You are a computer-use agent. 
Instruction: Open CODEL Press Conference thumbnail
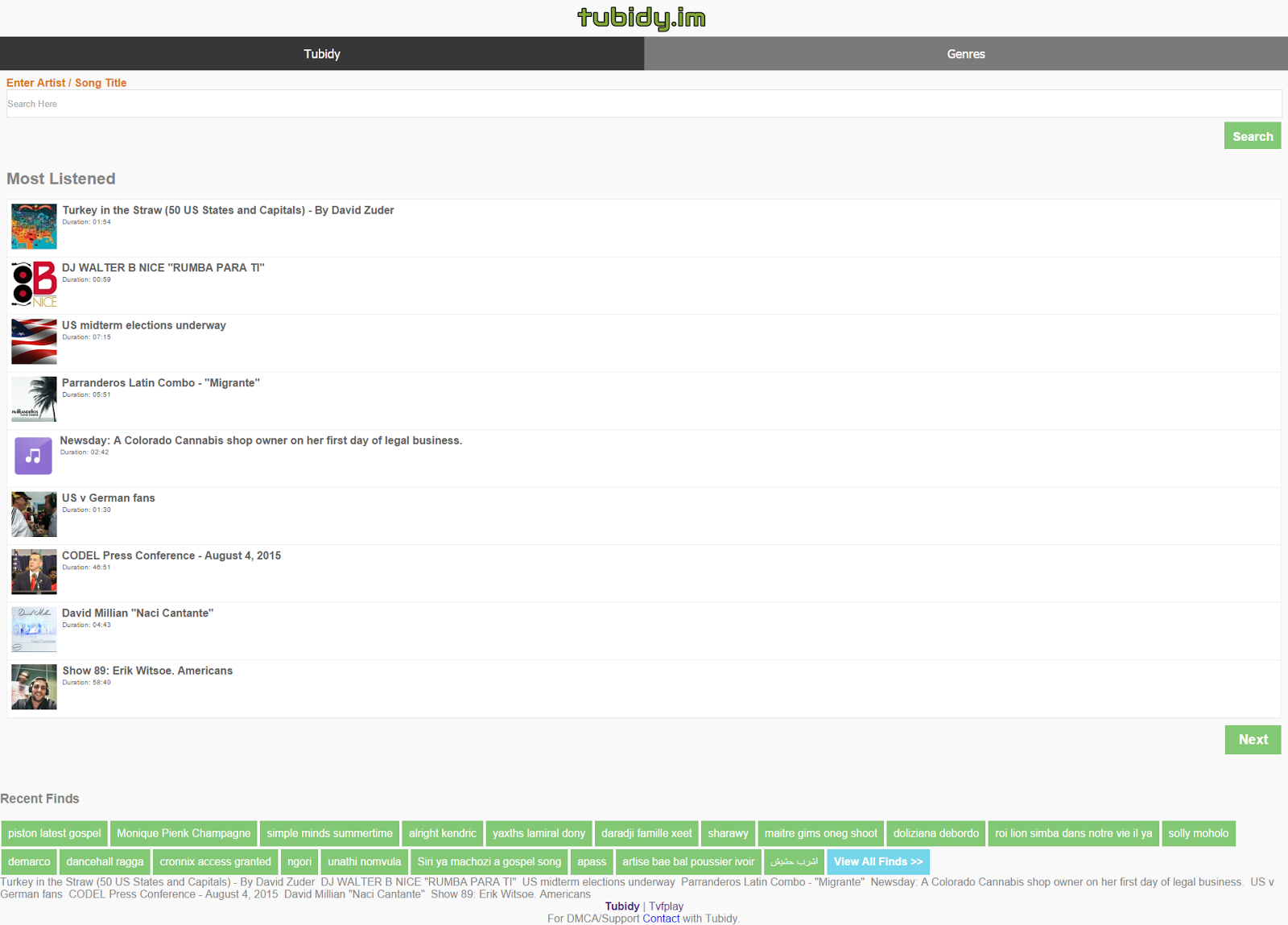34,572
